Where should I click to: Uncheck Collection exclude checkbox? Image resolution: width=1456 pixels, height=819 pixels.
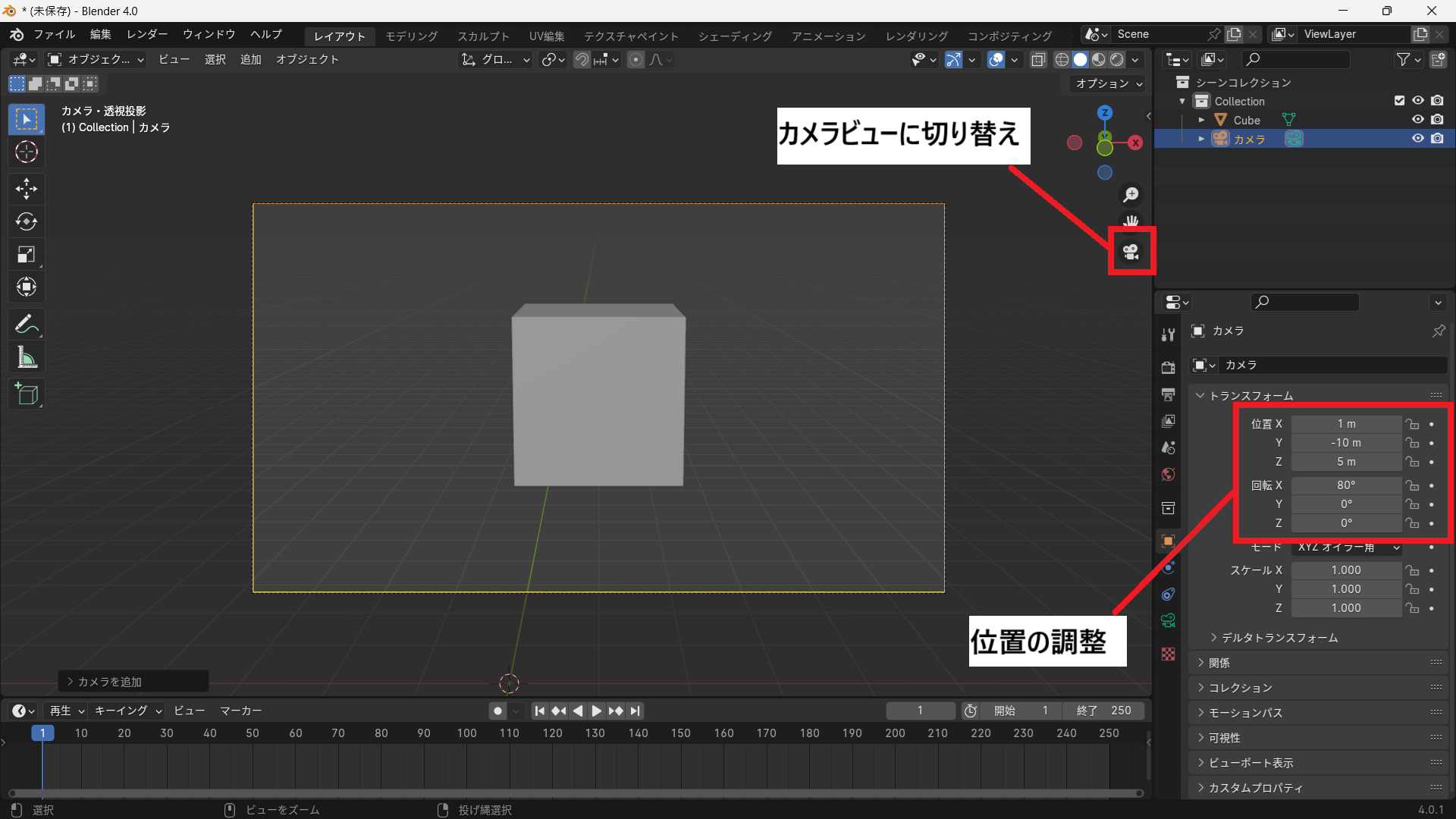[x=1399, y=101]
